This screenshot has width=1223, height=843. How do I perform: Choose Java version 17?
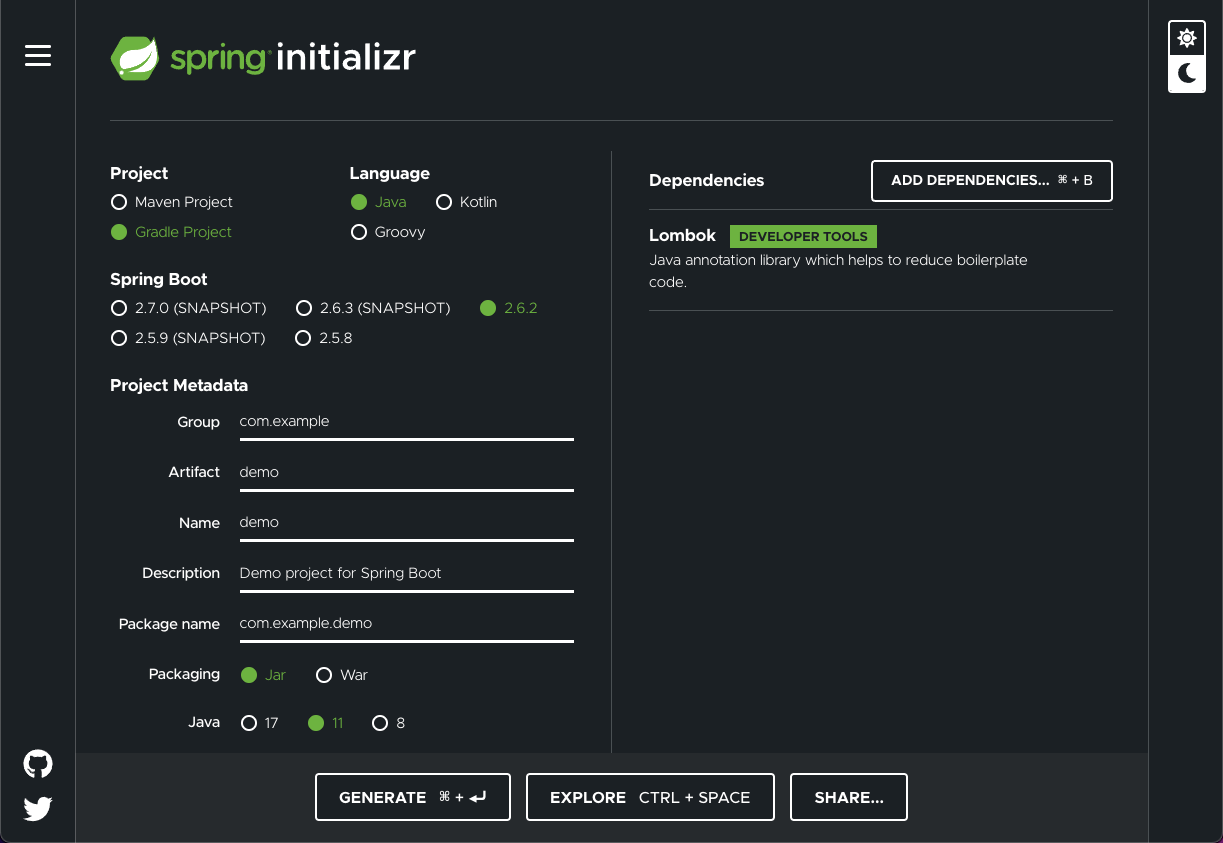[260, 723]
